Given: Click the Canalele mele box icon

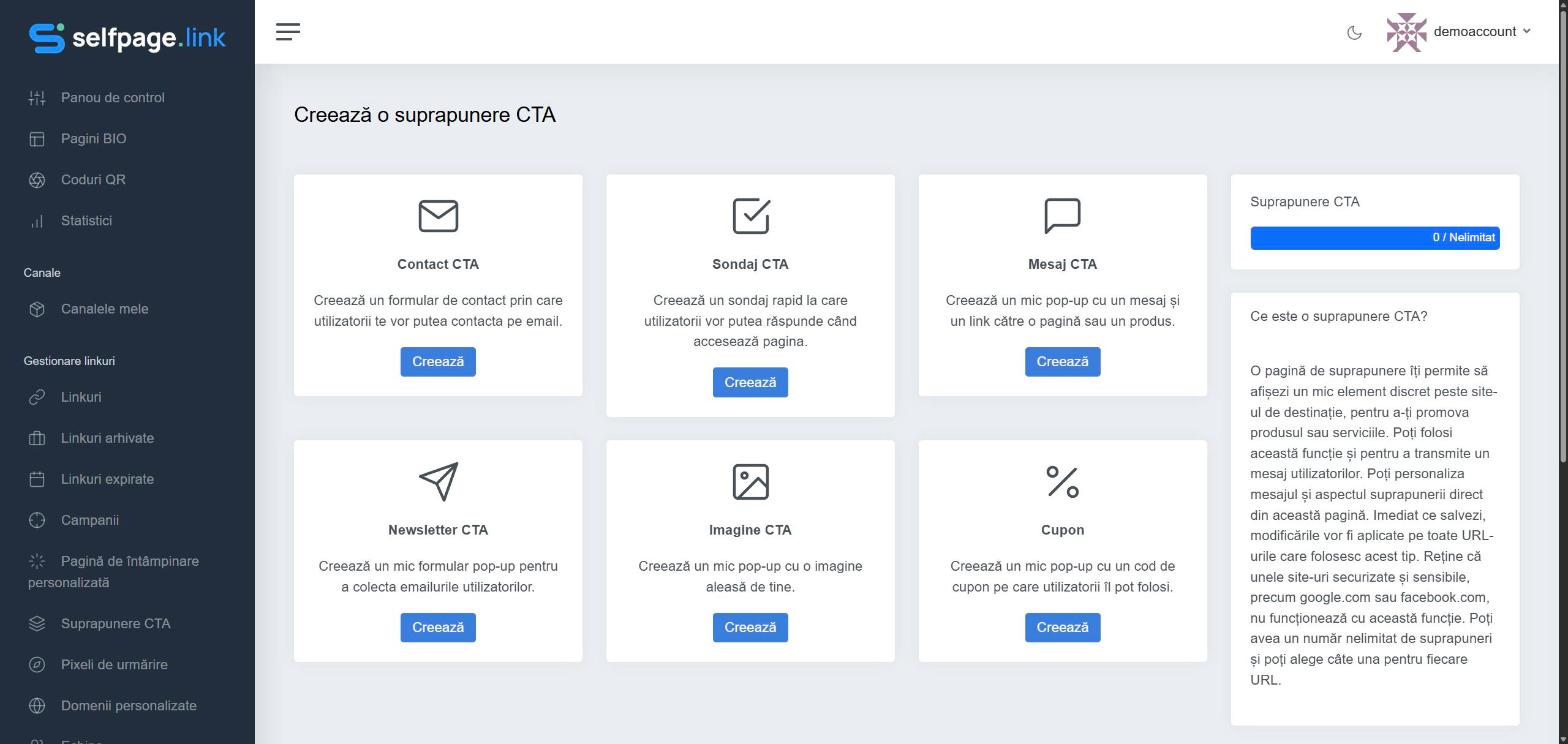Looking at the screenshot, I should click(x=37, y=309).
